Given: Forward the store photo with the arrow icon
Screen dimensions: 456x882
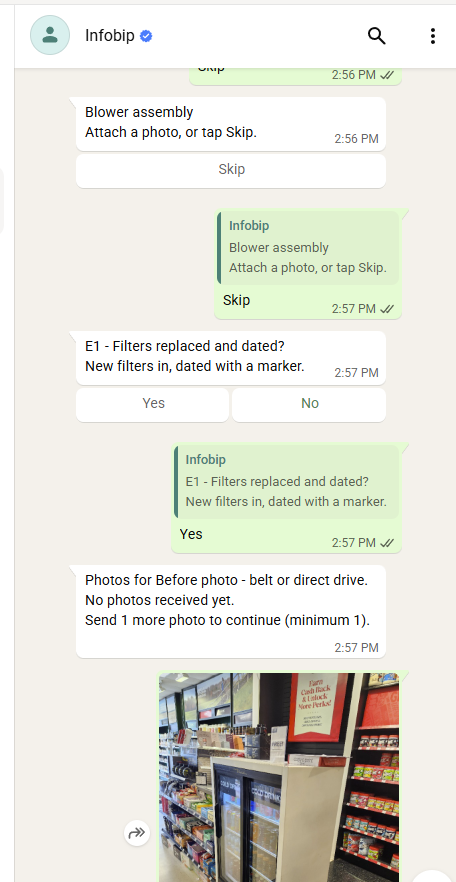Looking at the screenshot, I should click(137, 832).
